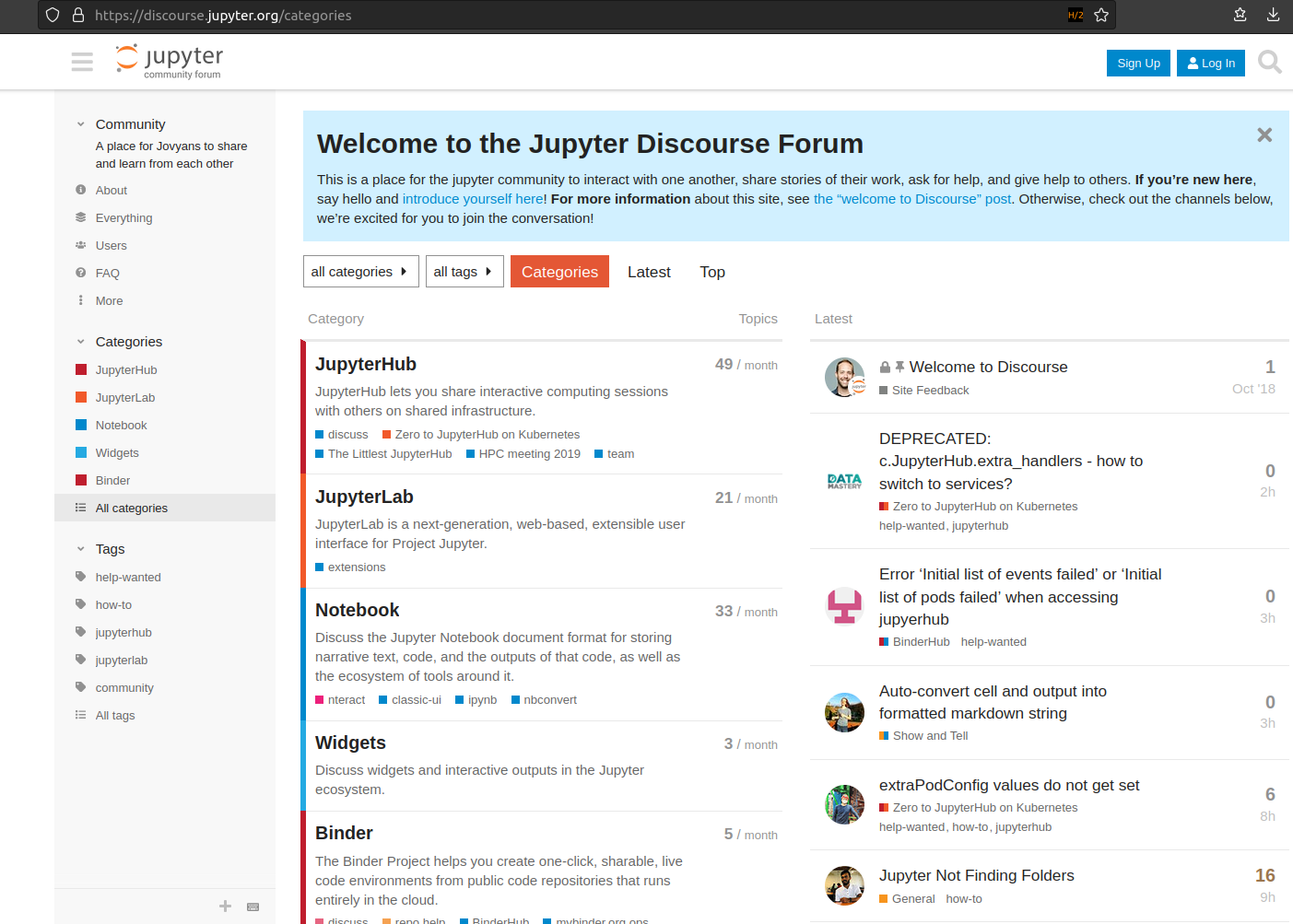Open jupyterhub tag in sidebar

123,633
